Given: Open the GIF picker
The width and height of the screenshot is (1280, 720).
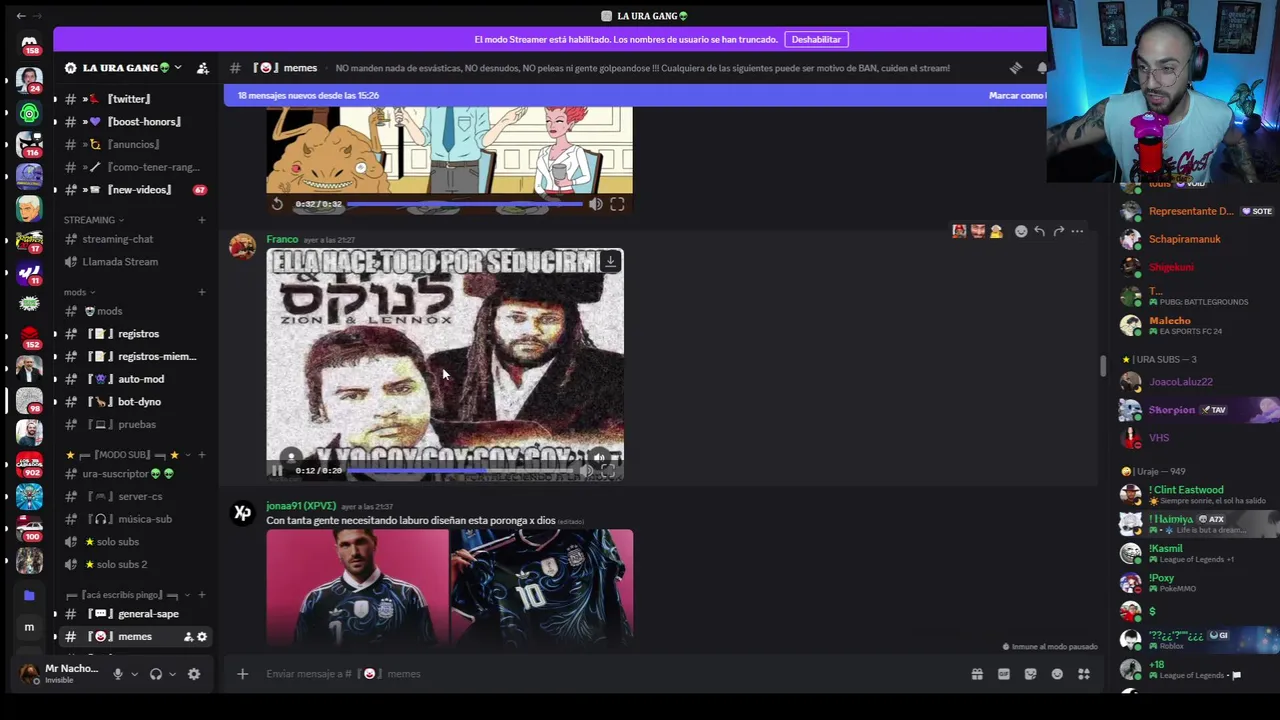Looking at the screenshot, I should click(x=1004, y=674).
